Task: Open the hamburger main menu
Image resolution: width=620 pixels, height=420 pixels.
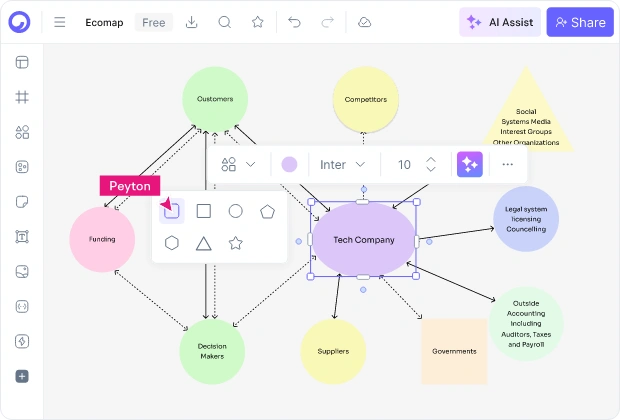Action: pos(60,22)
